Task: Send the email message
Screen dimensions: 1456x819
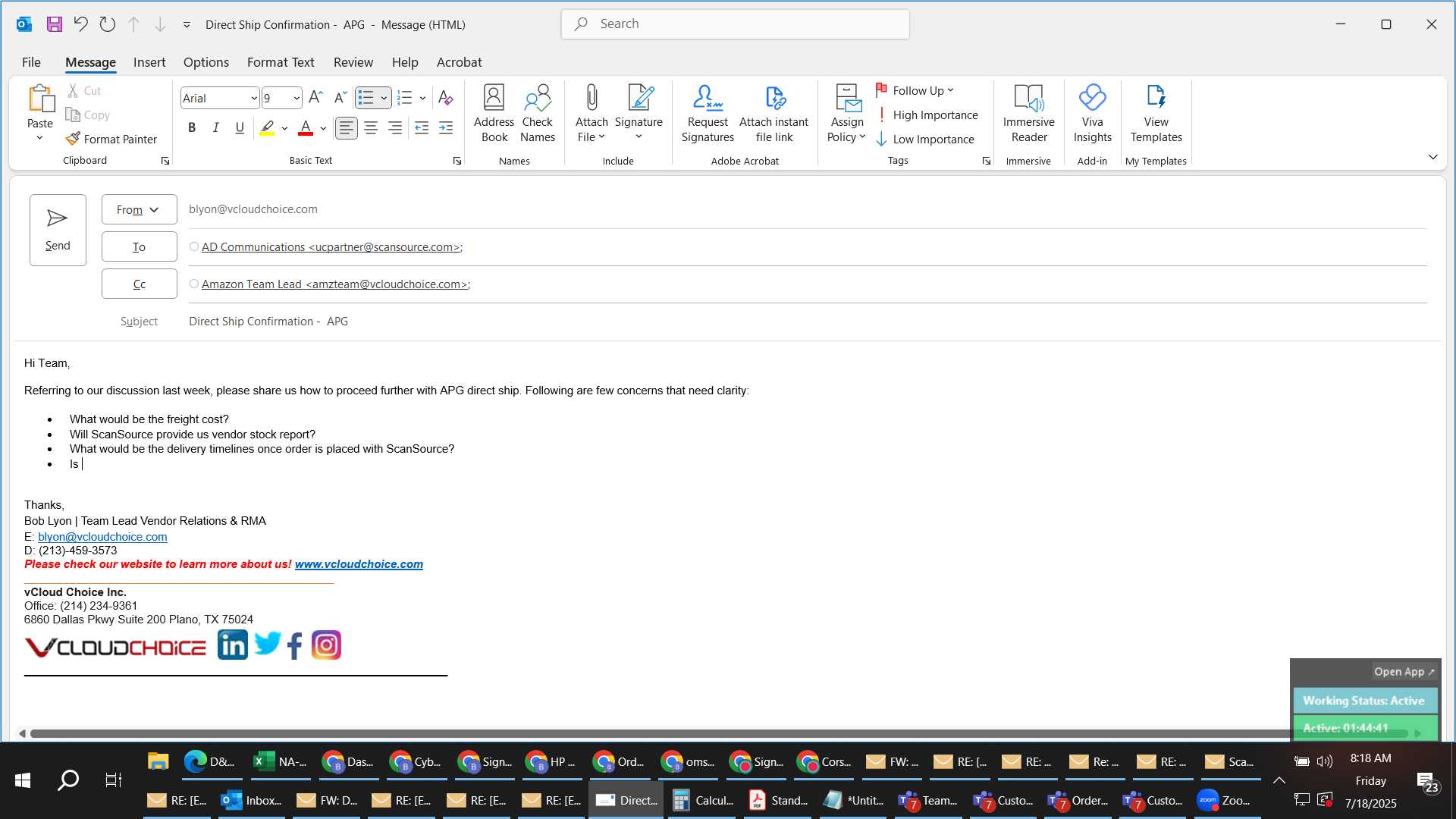Action: (58, 230)
